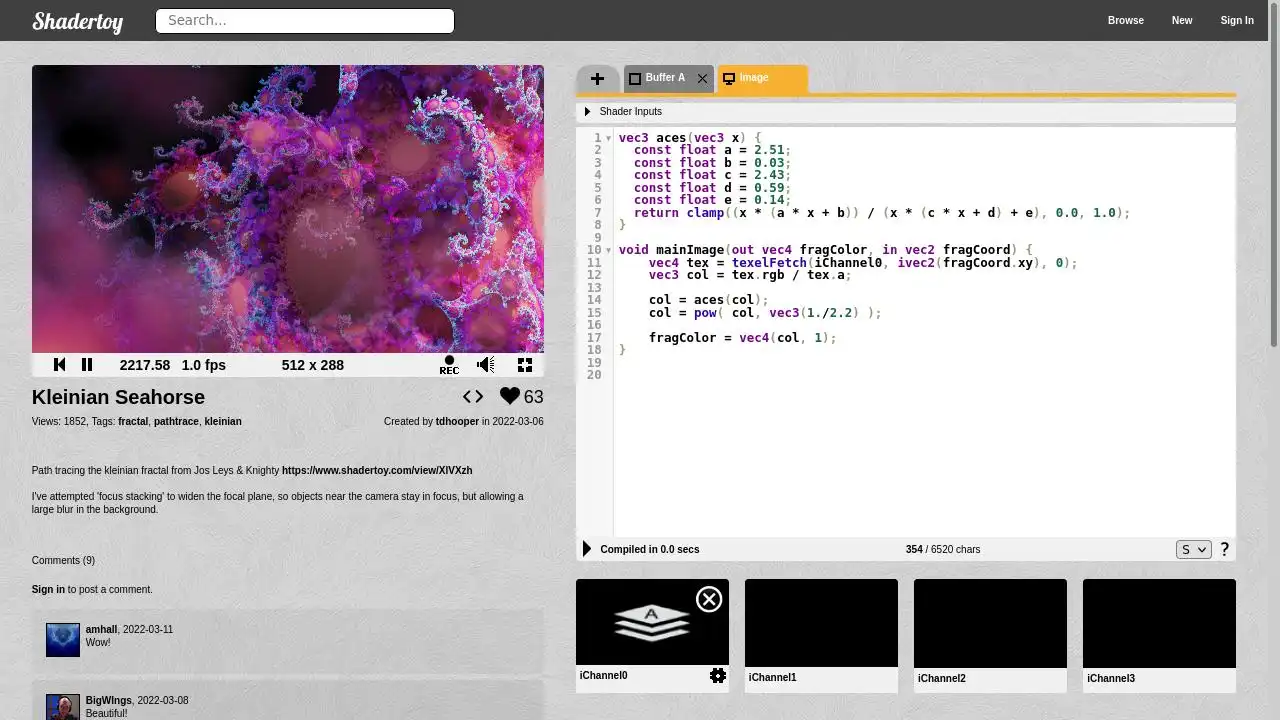
Task: Open the New menu item
Action: (x=1182, y=20)
